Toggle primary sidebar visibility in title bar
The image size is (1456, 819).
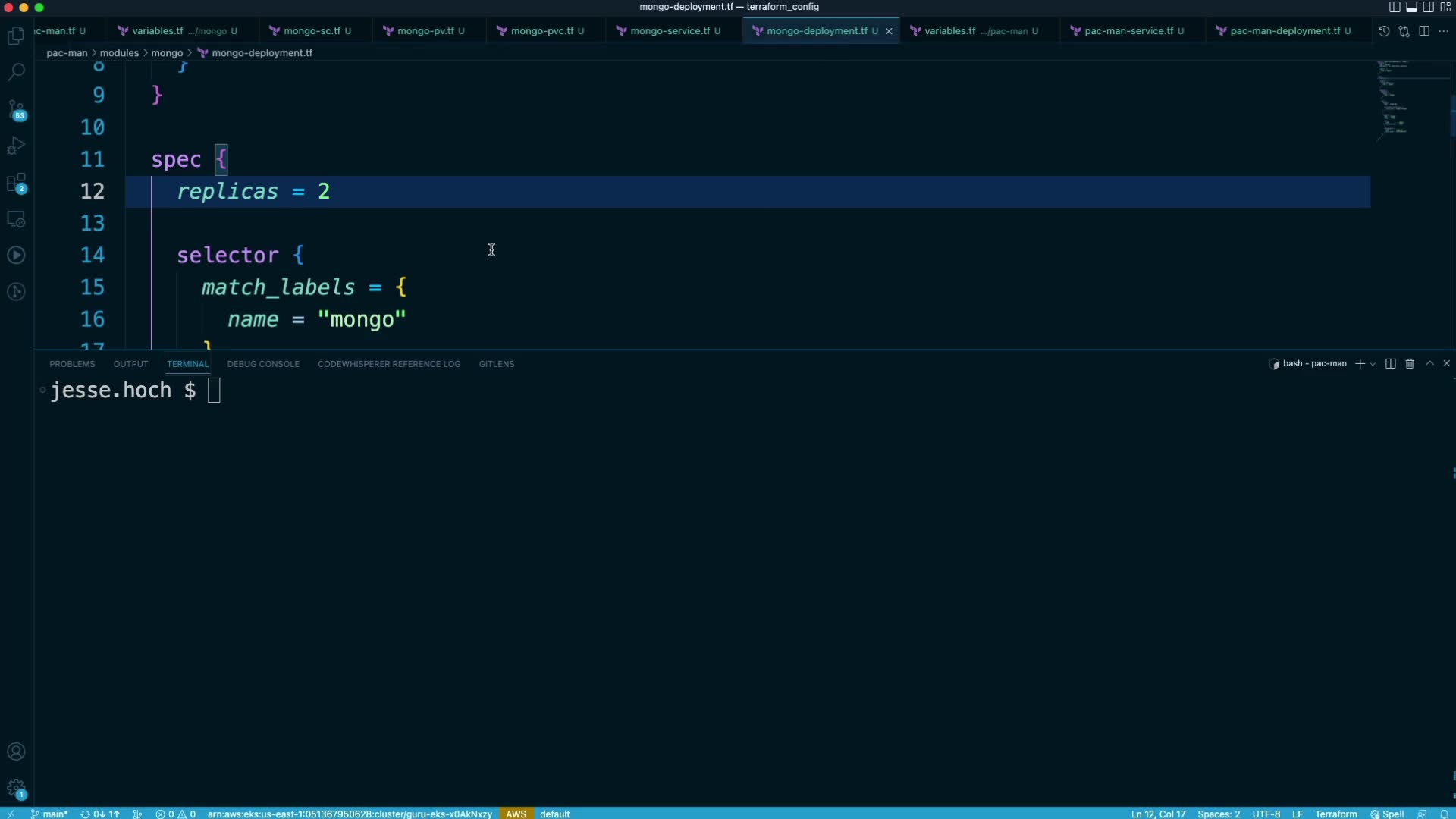point(1395,7)
